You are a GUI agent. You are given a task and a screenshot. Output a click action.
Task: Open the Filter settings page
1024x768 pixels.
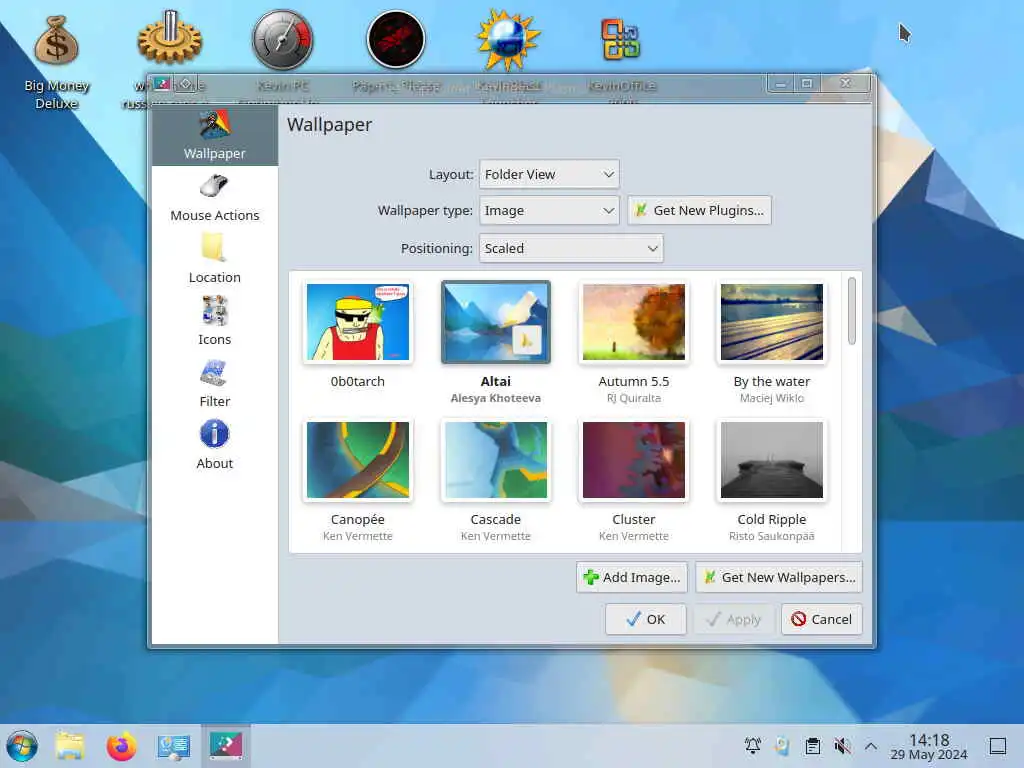point(214,384)
